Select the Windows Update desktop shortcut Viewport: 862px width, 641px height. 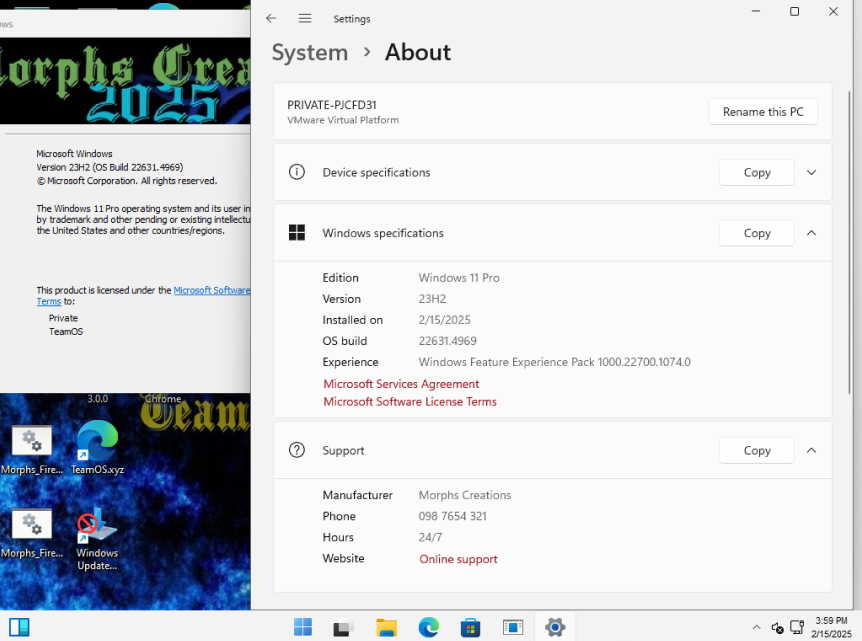97,539
